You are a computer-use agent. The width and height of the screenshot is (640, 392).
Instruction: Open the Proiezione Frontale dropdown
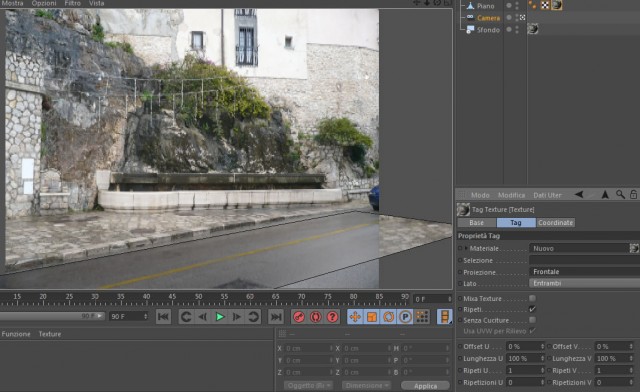pos(584,272)
